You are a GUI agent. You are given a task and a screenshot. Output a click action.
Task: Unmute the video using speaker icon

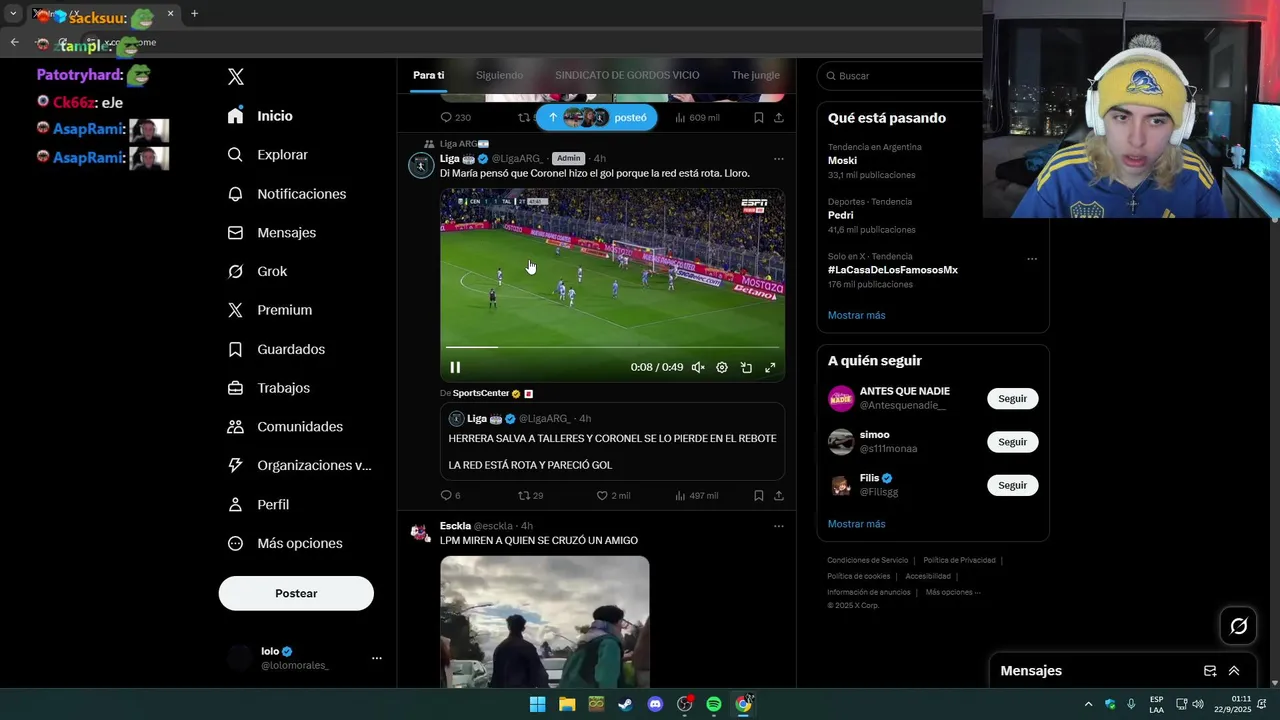point(698,368)
